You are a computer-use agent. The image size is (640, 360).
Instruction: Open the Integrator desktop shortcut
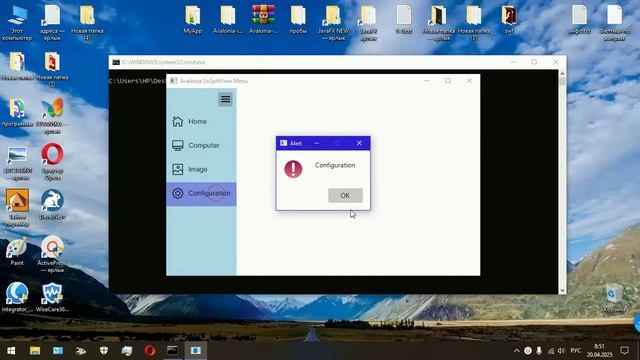point(17,297)
